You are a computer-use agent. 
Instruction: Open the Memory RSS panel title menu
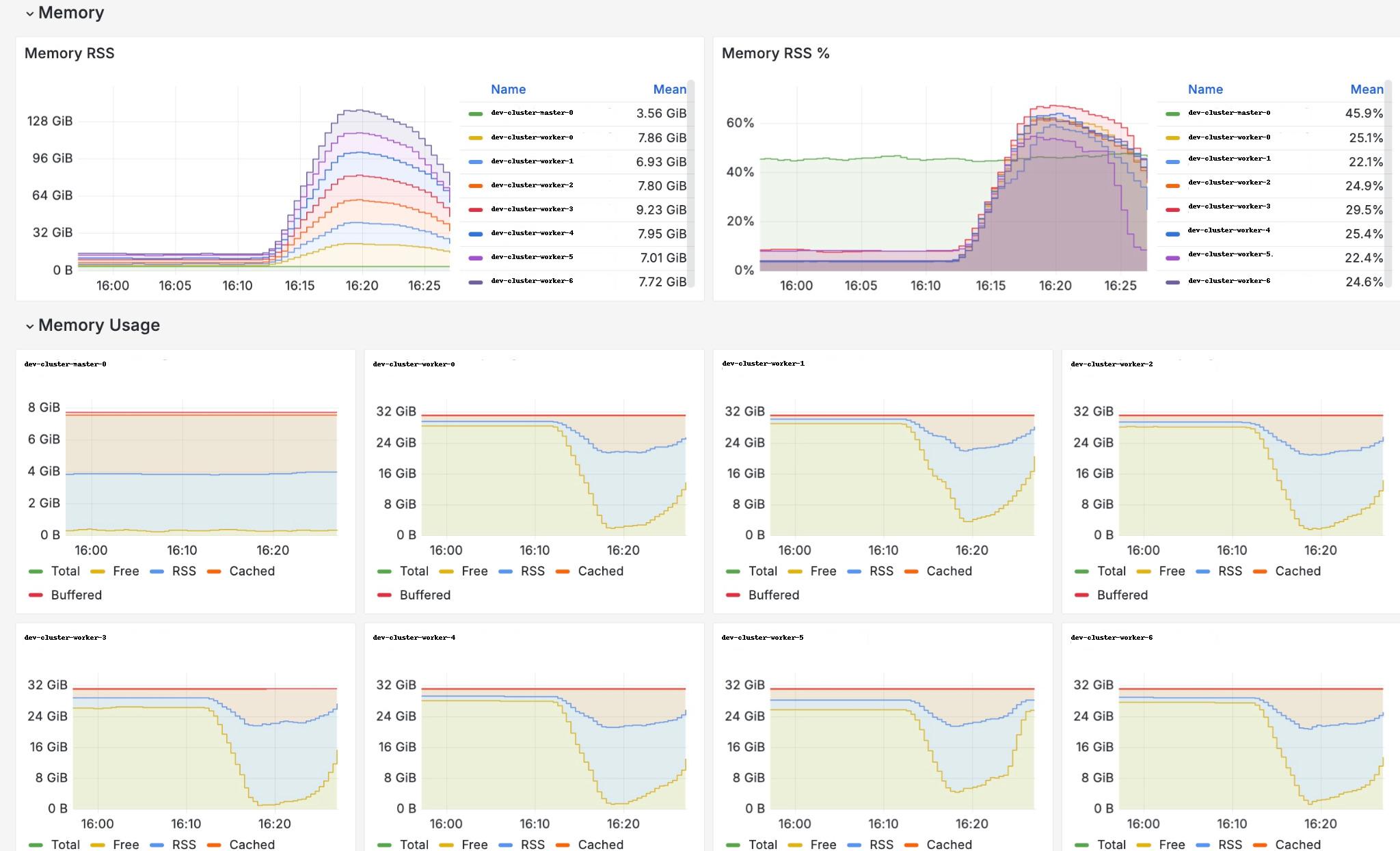pyautogui.click(x=69, y=53)
